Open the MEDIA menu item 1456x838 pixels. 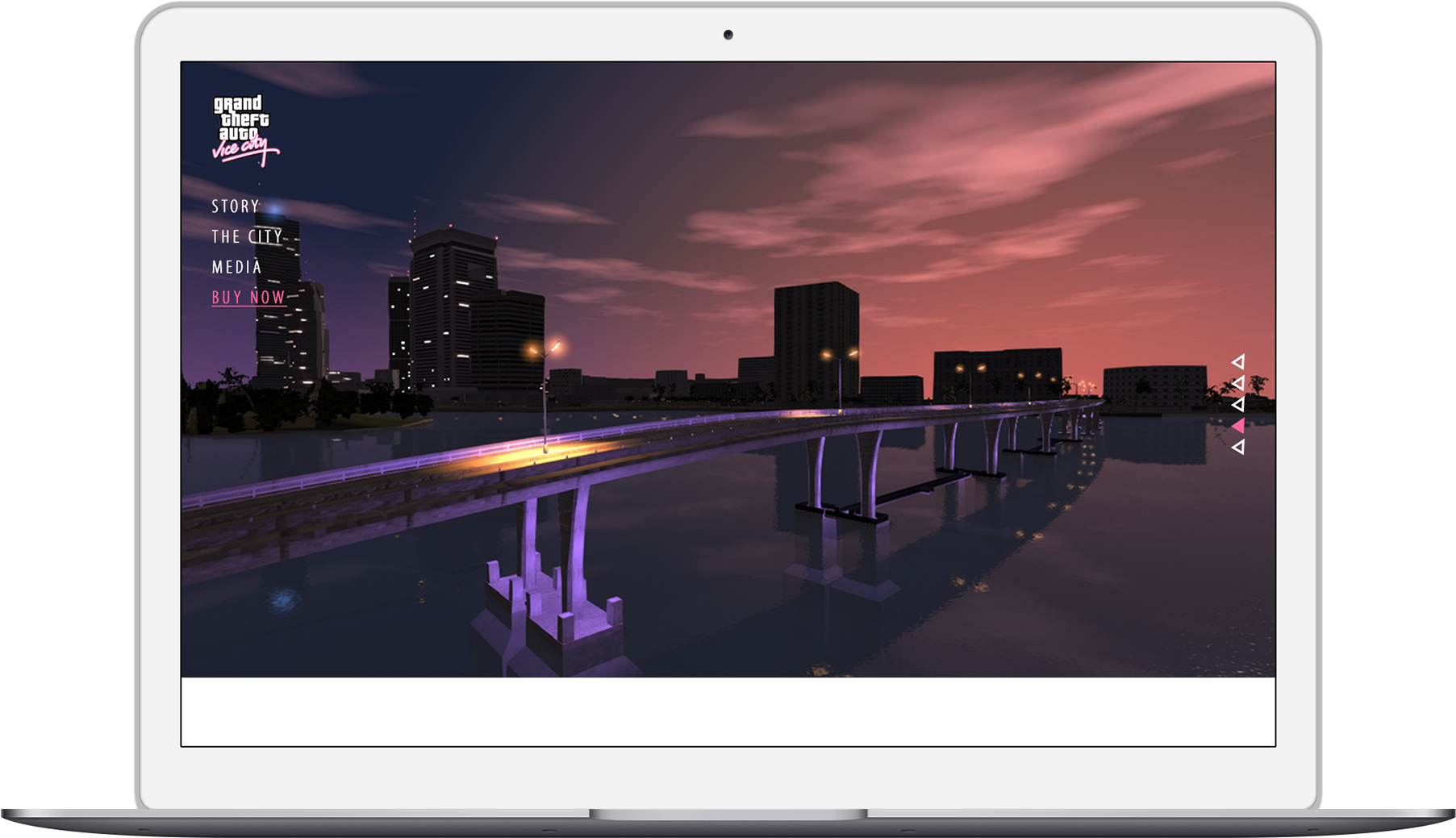click(236, 267)
